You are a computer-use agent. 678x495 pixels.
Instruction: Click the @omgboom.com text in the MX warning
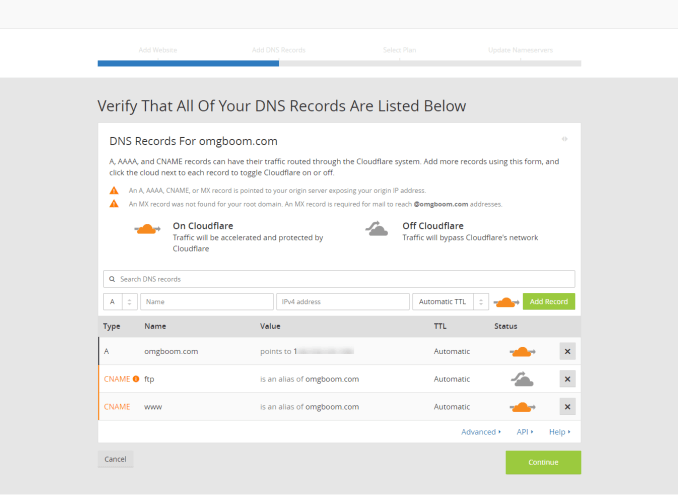coord(441,204)
